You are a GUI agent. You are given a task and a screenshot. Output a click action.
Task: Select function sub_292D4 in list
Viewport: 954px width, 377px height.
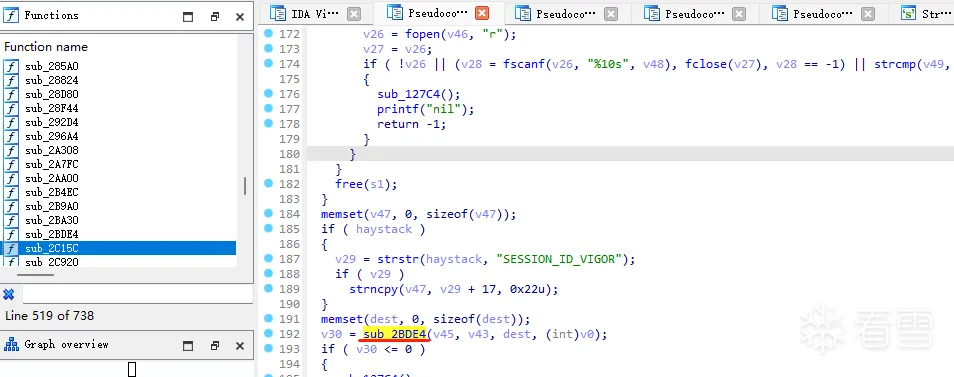(52, 122)
